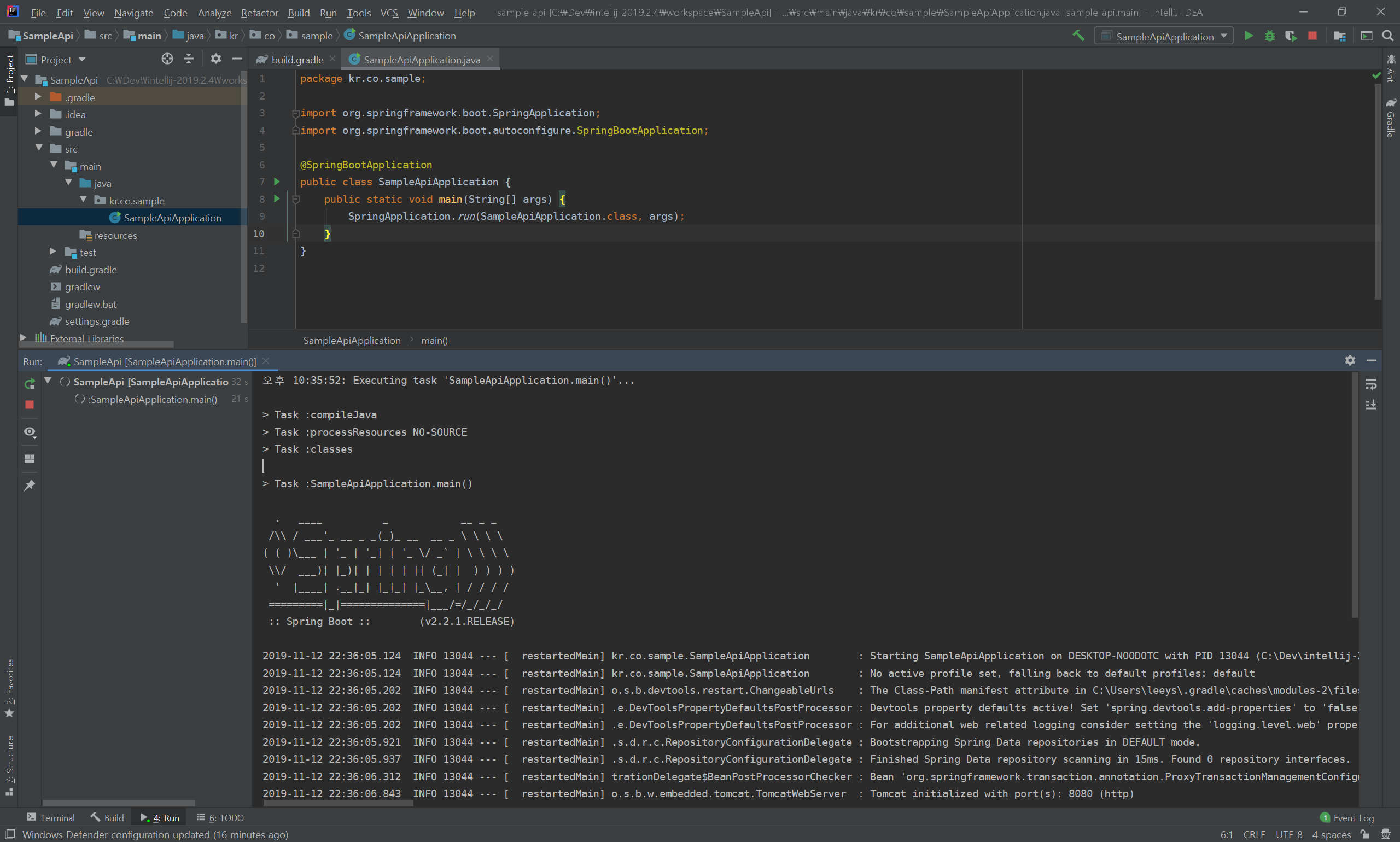Click the green Run button in the toolbar
The width and height of the screenshot is (1400, 842).
pyautogui.click(x=1248, y=36)
